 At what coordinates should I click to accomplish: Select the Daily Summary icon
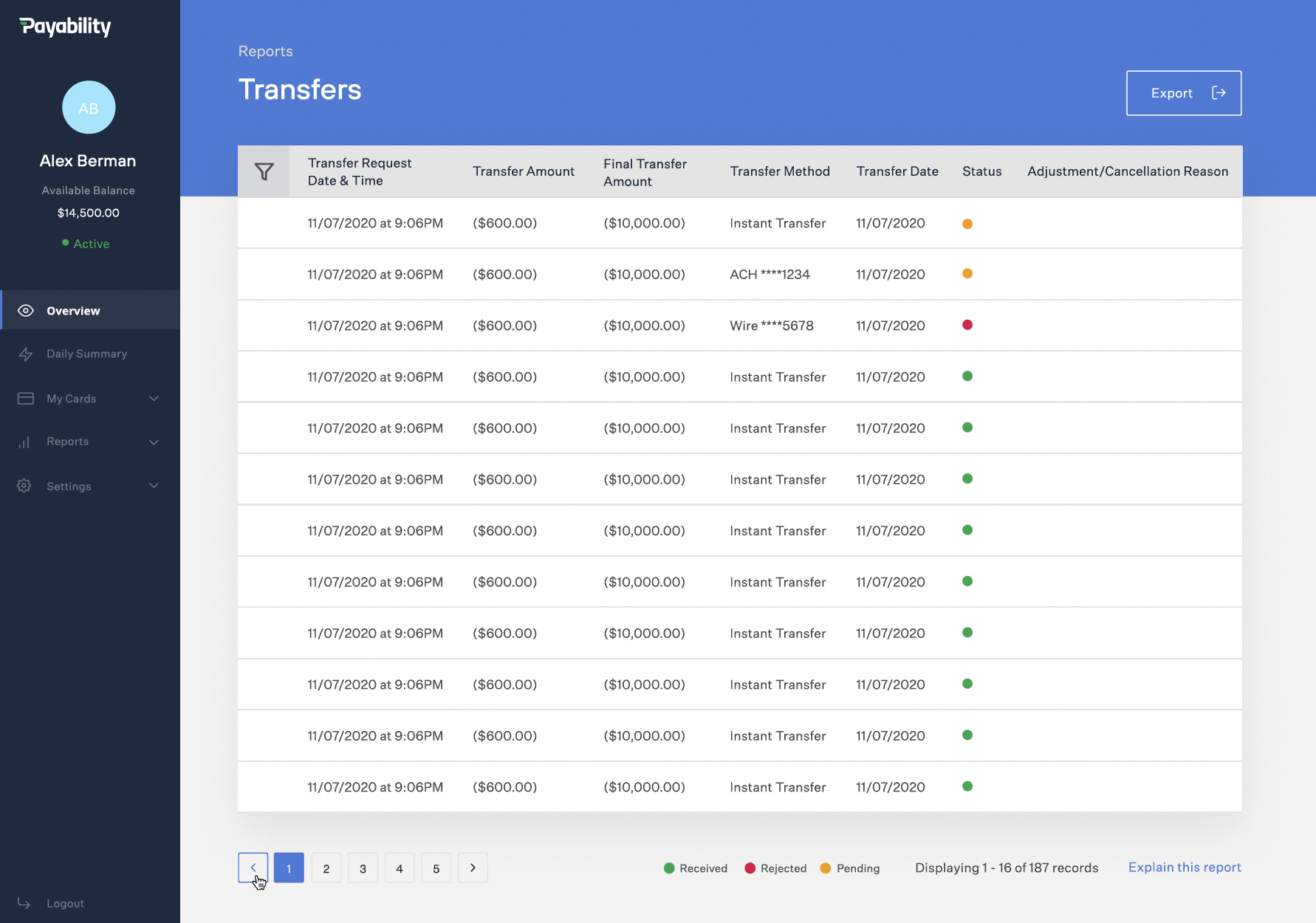(x=25, y=354)
